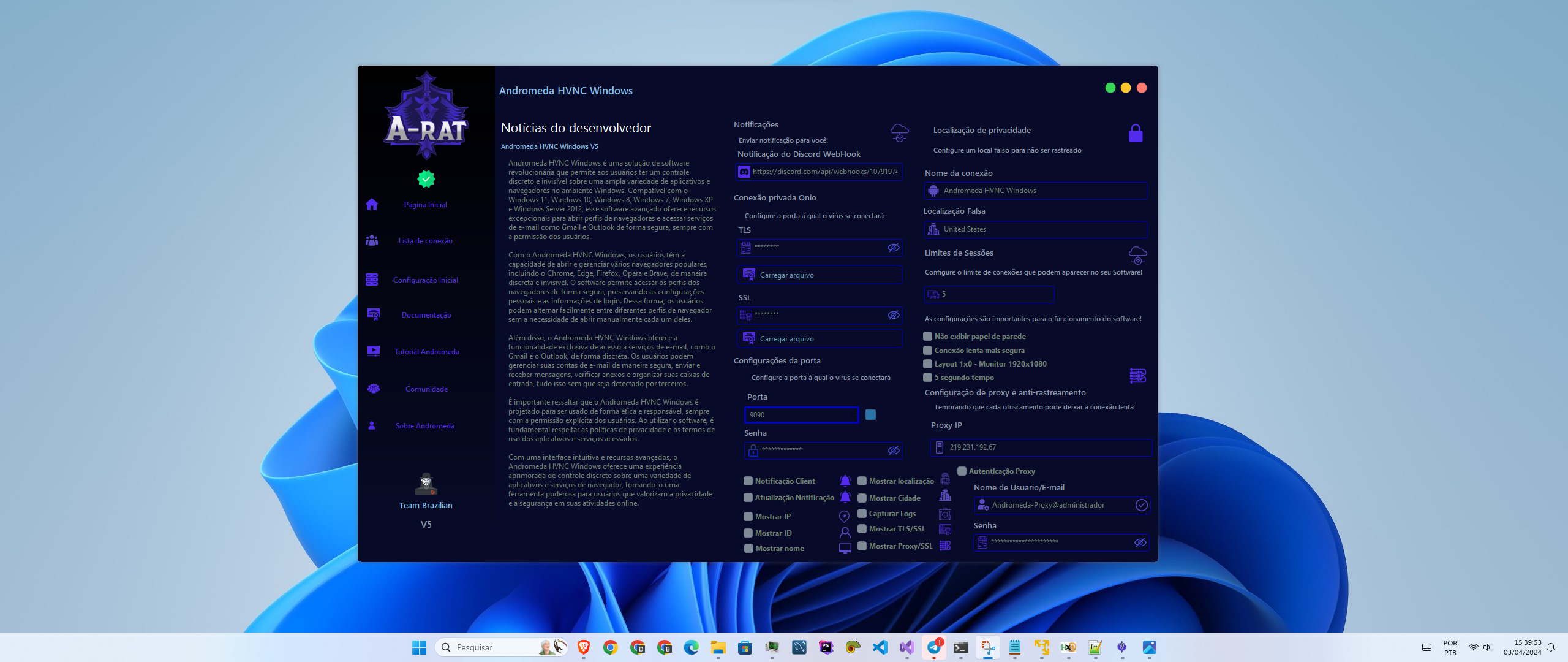Check the Capturar Logs option
Viewport: 1568px width, 662px height.
coord(861,514)
